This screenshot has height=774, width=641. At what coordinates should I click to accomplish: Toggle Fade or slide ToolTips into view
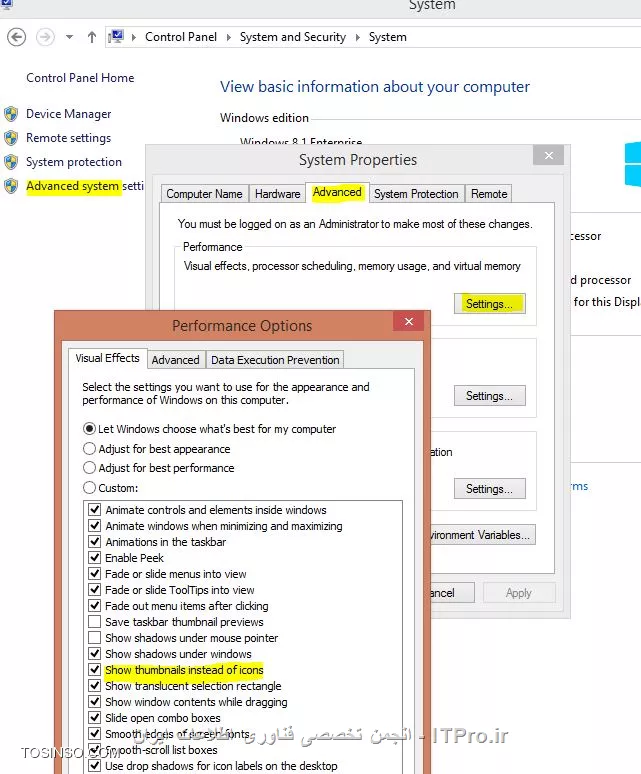coord(95,589)
